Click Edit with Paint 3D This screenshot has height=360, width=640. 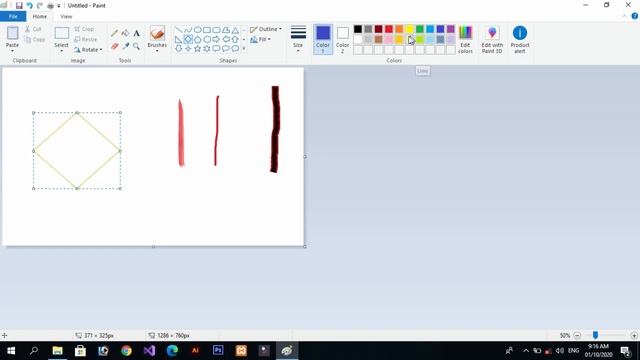[492, 39]
